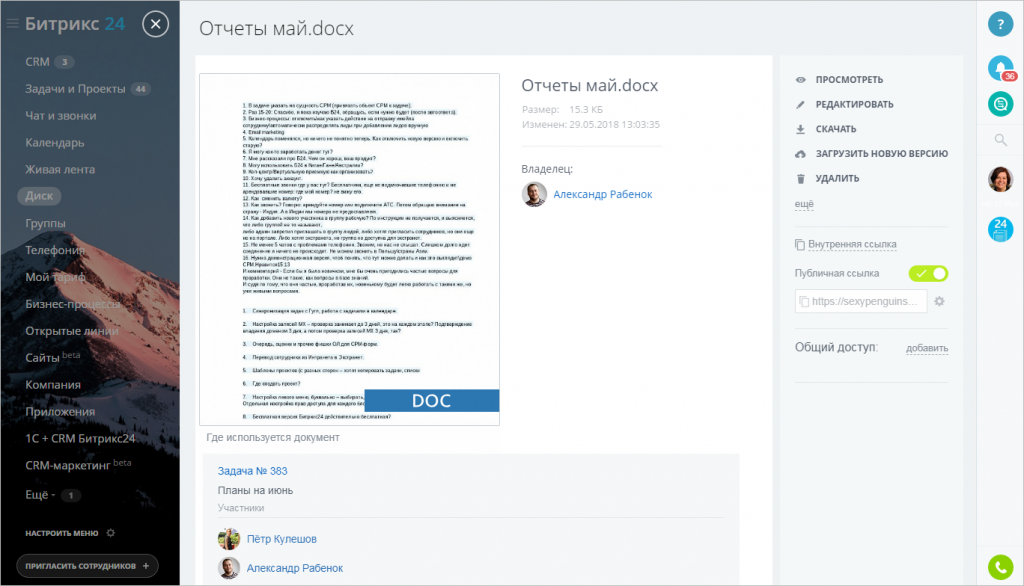Click Удалить action

pyautogui.click(x=837, y=179)
